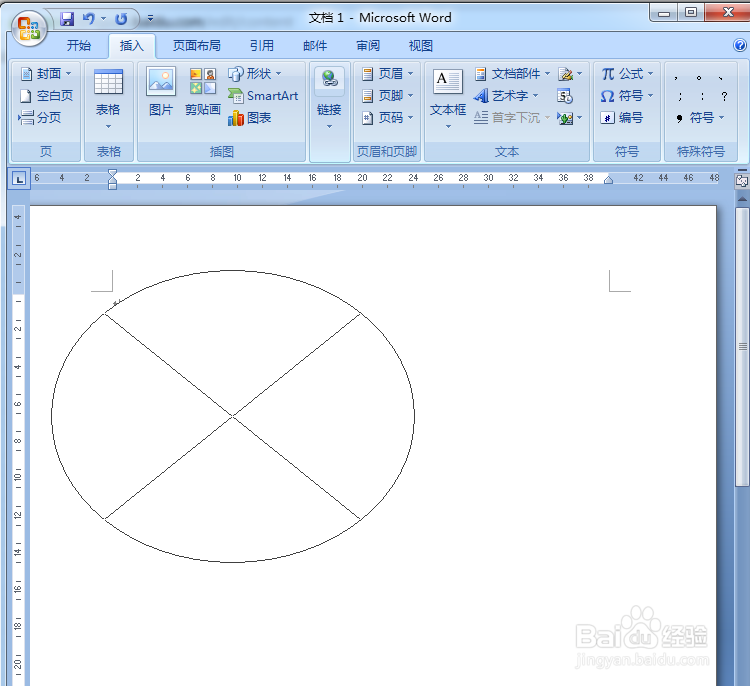Insert a 分页 page break
The height and width of the screenshot is (686, 750).
(40, 117)
